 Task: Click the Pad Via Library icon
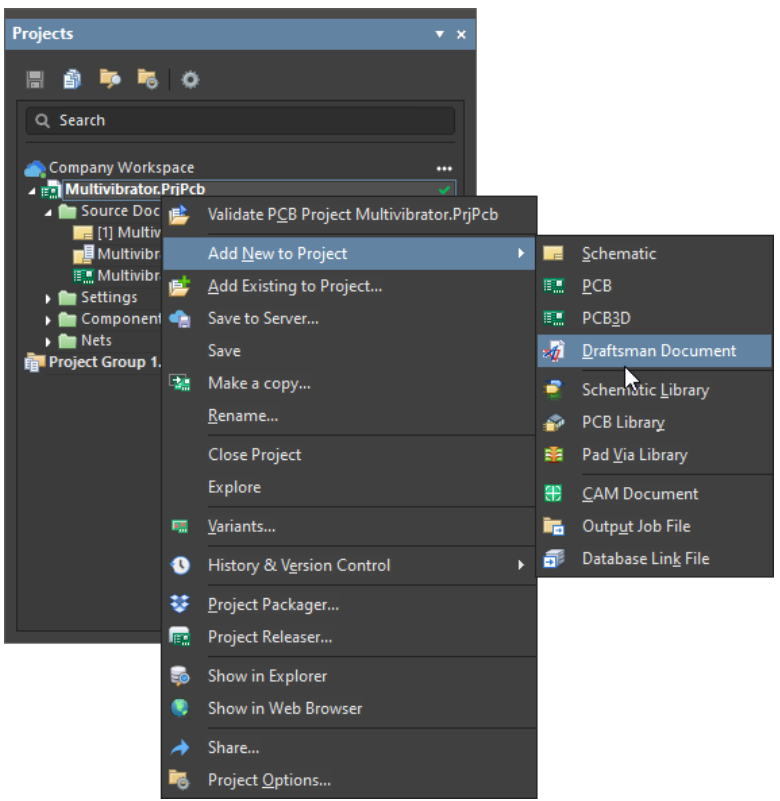[x=553, y=455]
